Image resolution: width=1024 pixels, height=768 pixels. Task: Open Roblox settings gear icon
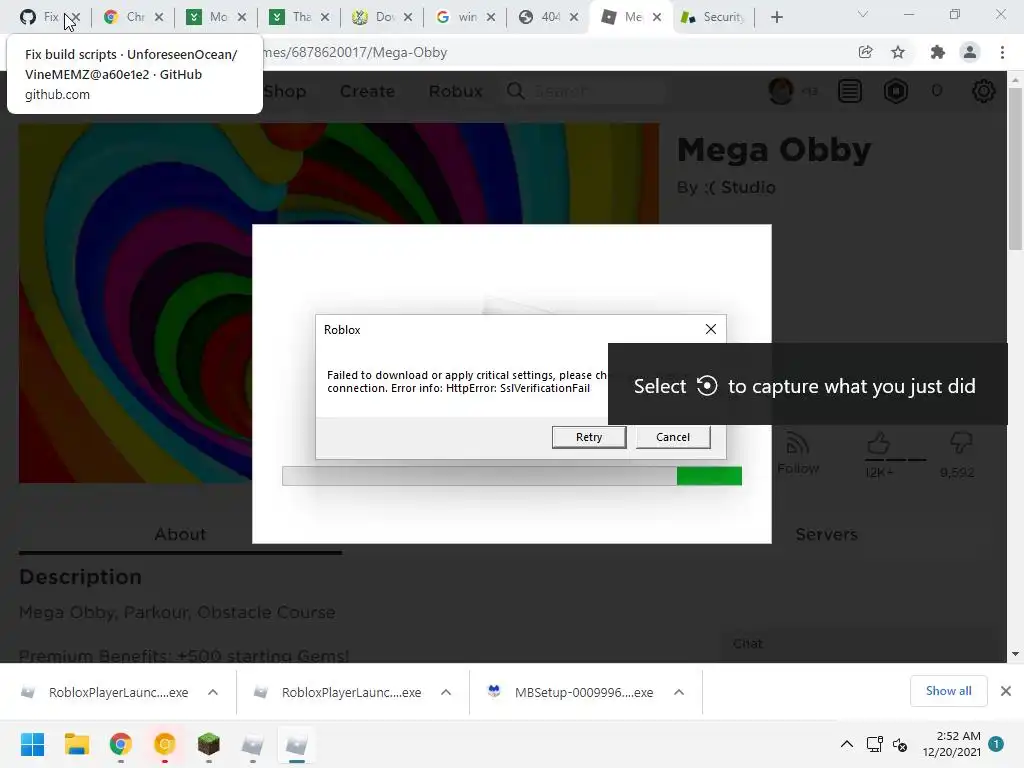click(x=984, y=91)
